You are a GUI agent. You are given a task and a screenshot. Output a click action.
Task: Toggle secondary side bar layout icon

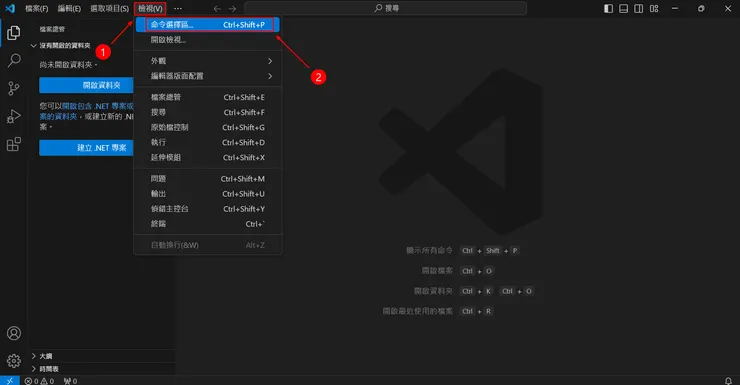pos(639,8)
